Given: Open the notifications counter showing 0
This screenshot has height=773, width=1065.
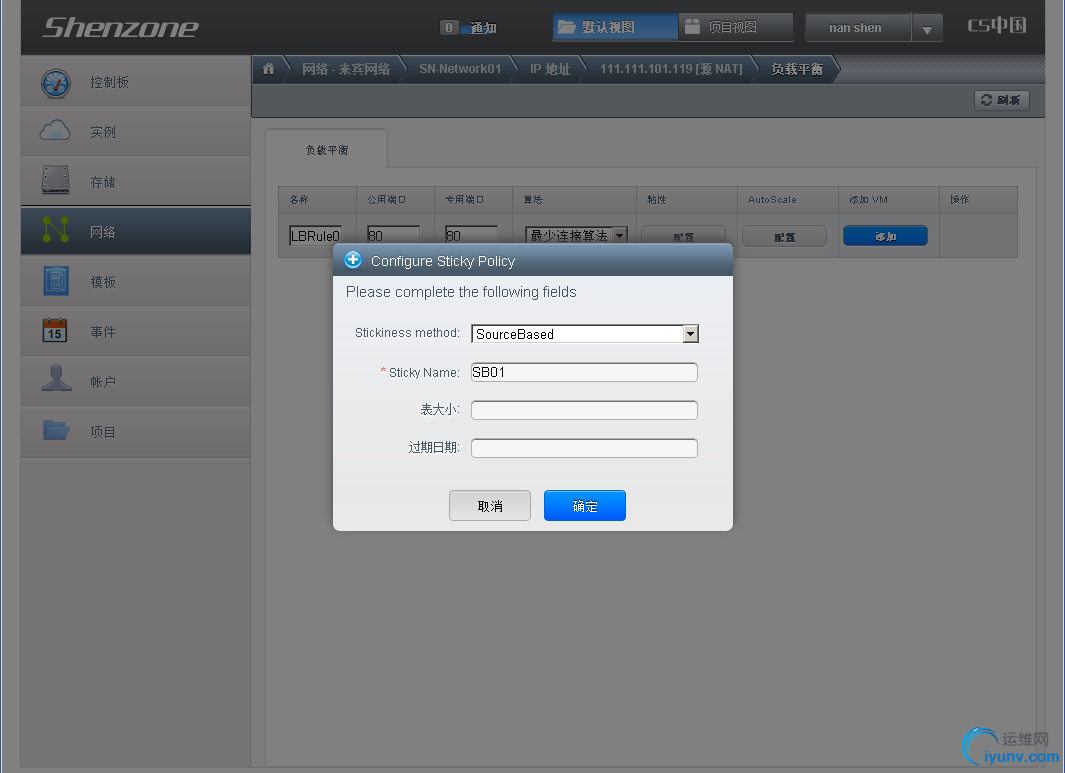Looking at the screenshot, I should pyautogui.click(x=449, y=27).
